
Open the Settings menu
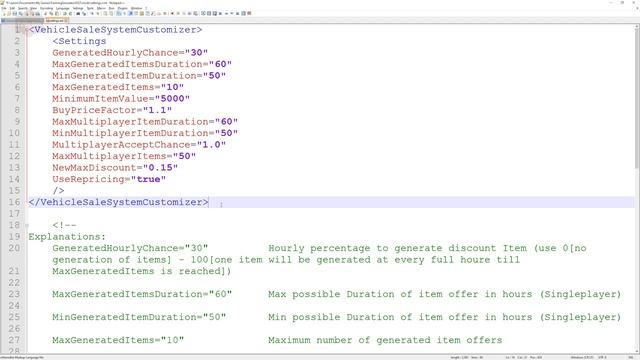coord(78,8)
